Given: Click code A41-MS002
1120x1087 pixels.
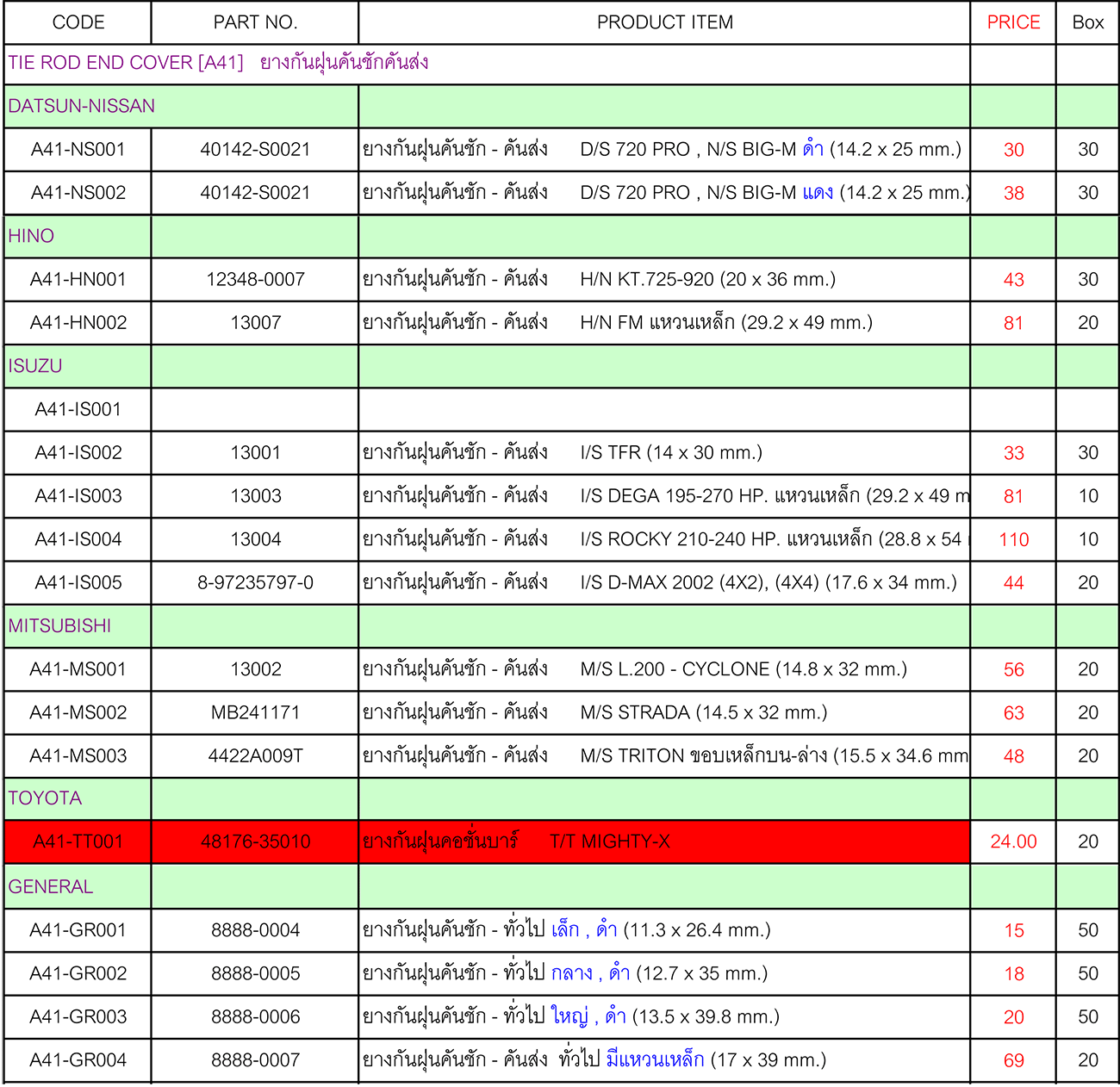Looking at the screenshot, I should (78, 712).
